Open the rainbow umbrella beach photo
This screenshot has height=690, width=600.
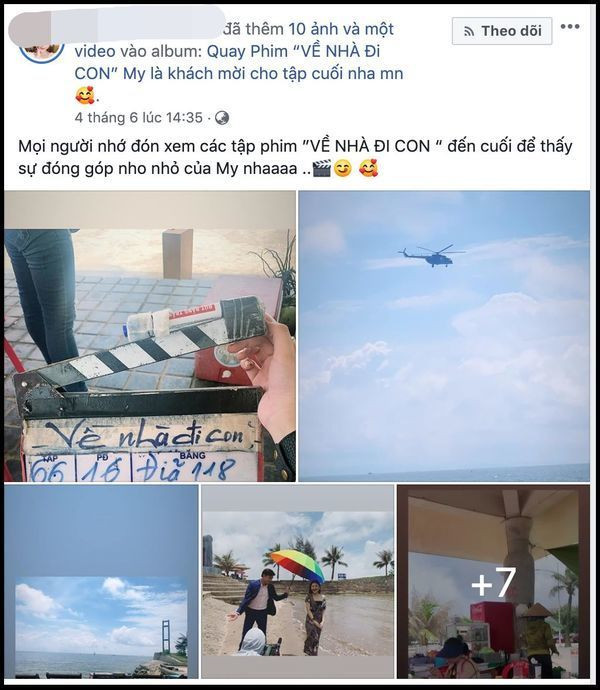coord(298,581)
